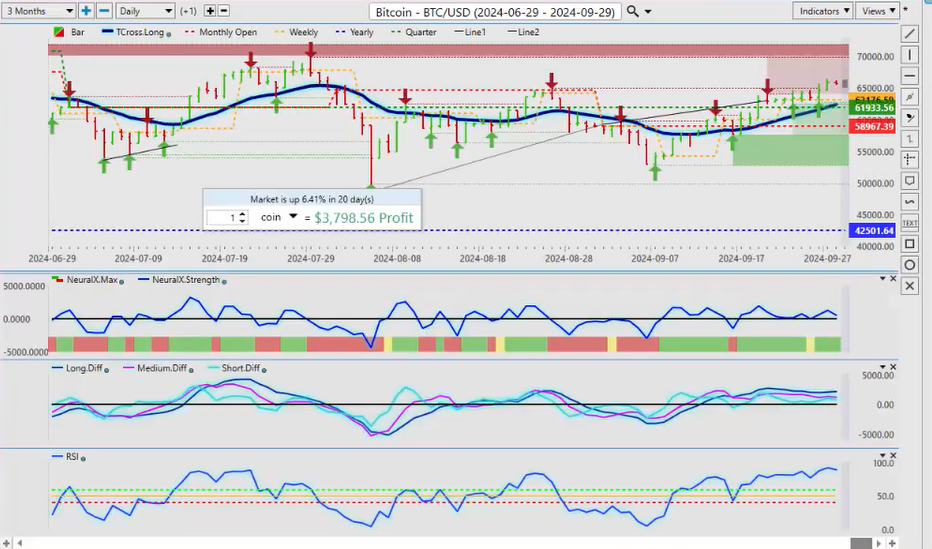Click the green 61933.56 price label
The image size is (932, 549).
click(872, 108)
